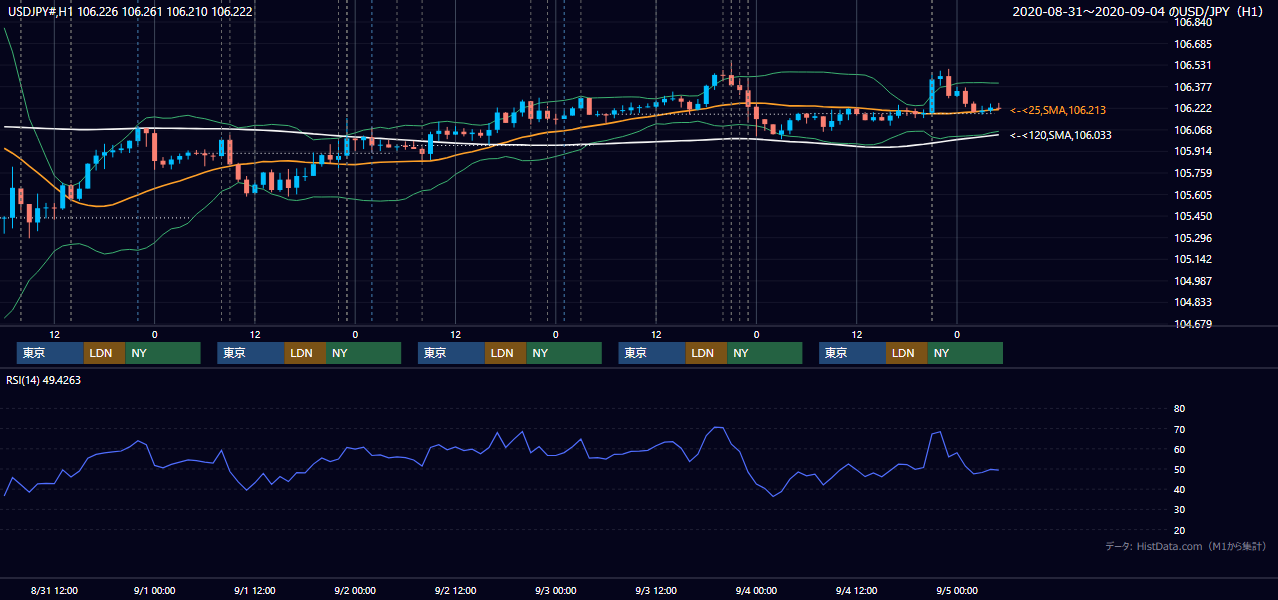Image resolution: width=1278 pixels, height=600 pixels.
Task: Click the USDJPY#,H1 chart title text
Action: tap(130, 11)
